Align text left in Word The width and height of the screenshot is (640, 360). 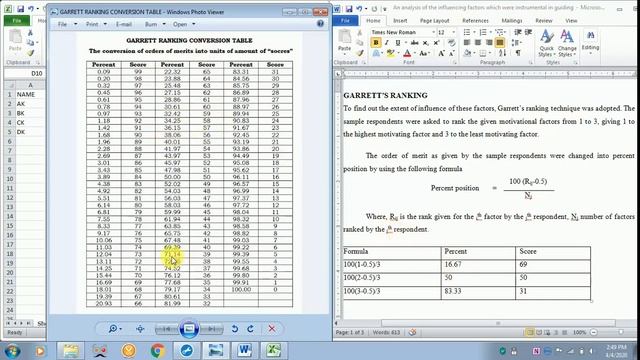[x=467, y=42]
